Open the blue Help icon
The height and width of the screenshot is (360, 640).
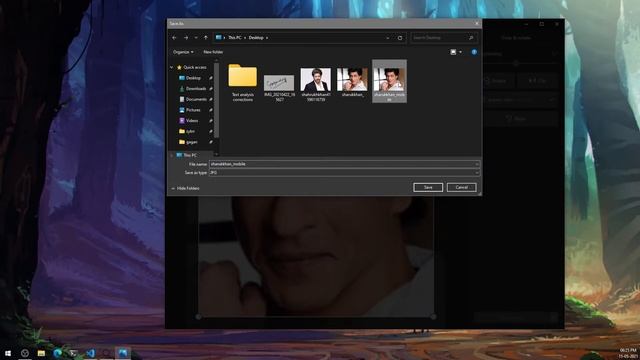[474, 52]
